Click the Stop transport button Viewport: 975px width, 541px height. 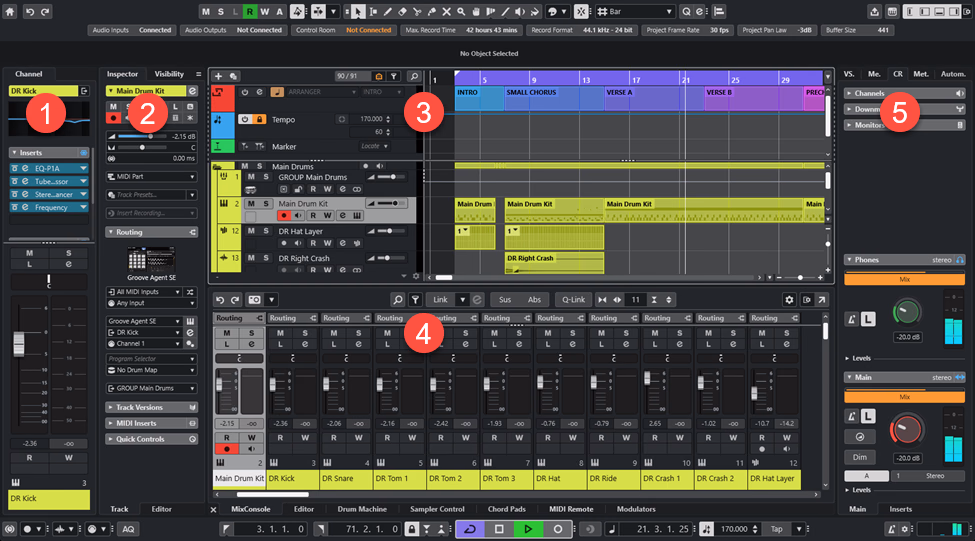coord(499,529)
